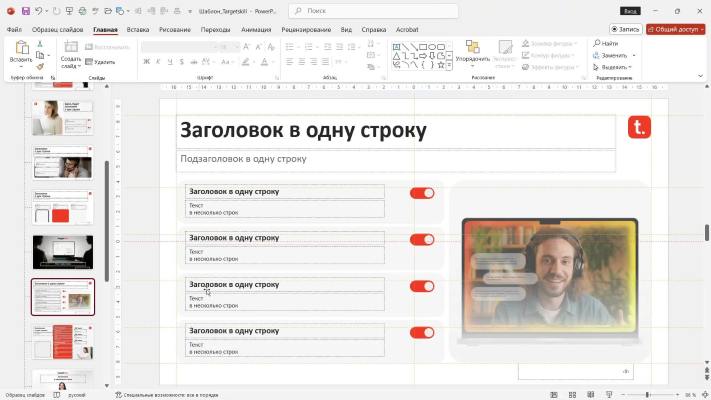This screenshot has width=711, height=400.
Task: Expand the shapes gallery more arrow
Action: click(449, 65)
